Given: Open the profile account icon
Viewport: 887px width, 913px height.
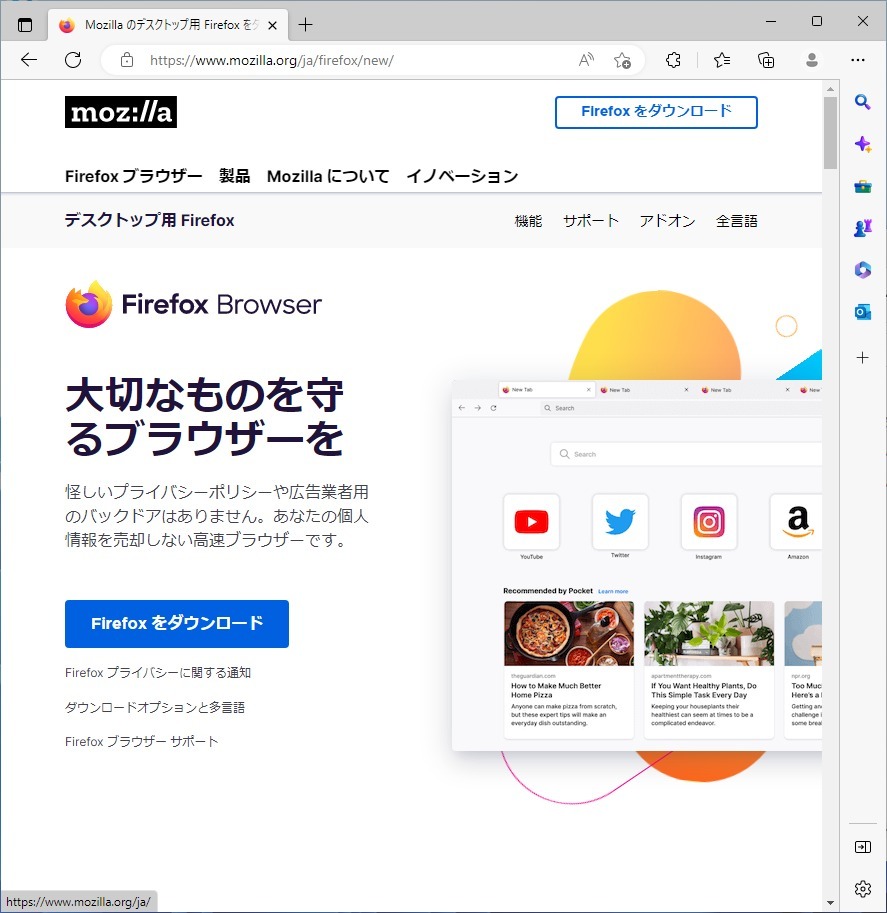Looking at the screenshot, I should tap(812, 60).
